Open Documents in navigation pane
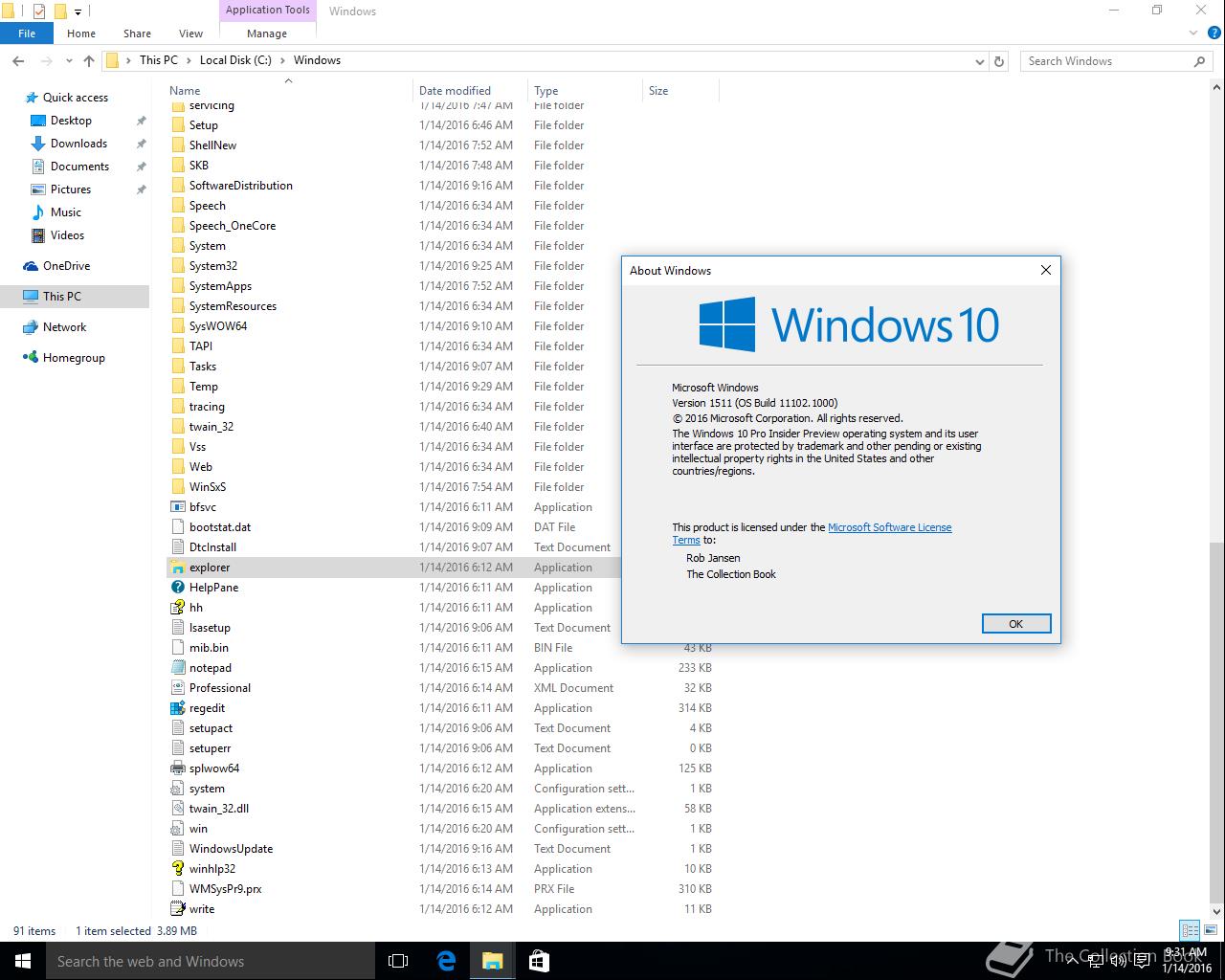 click(79, 167)
